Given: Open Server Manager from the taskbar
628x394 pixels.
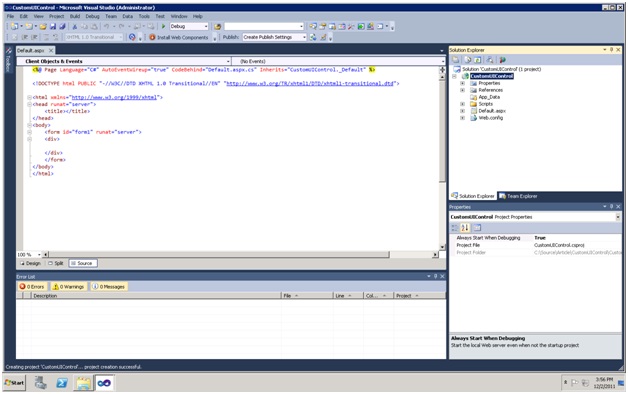Looking at the screenshot, I should point(40,383).
